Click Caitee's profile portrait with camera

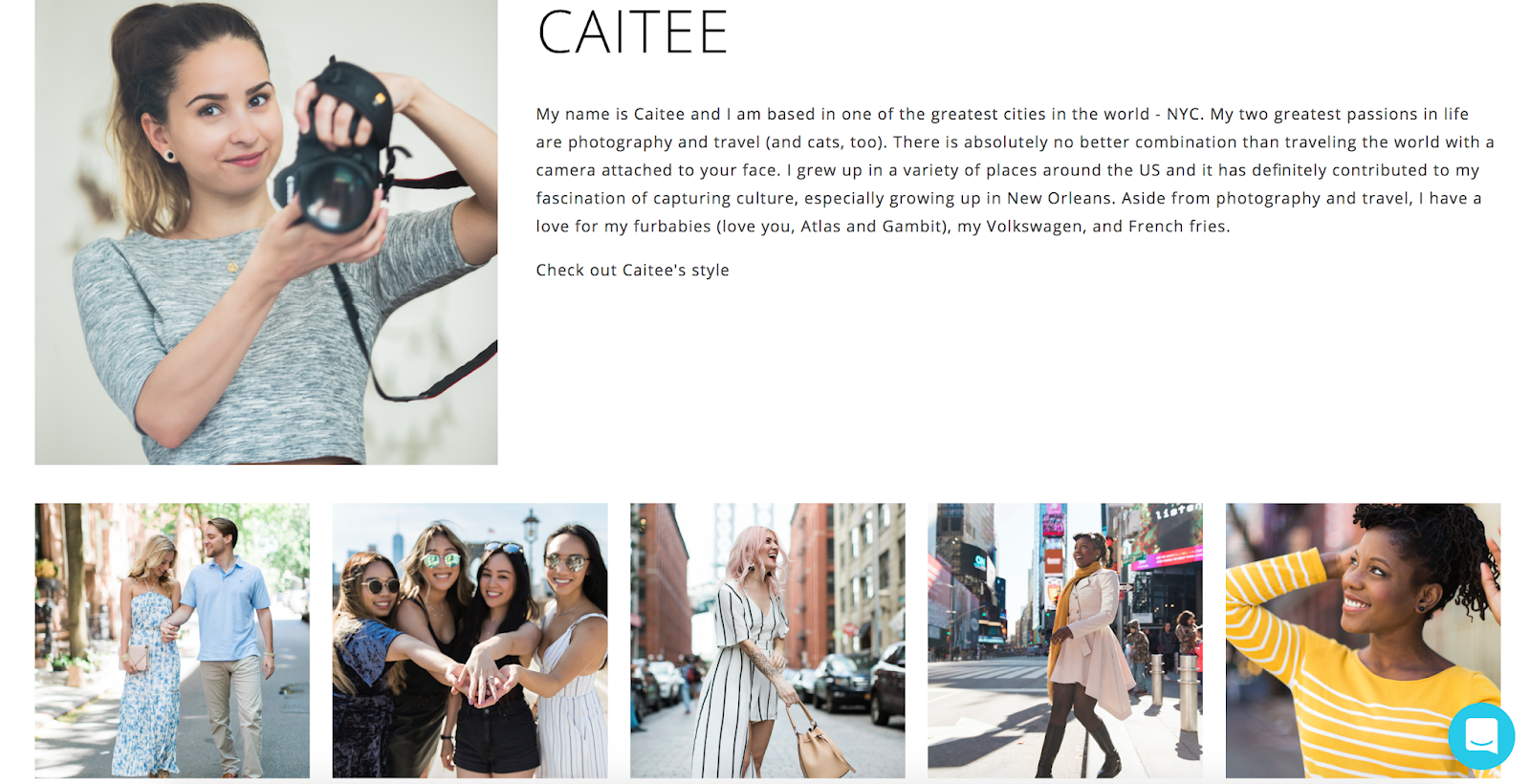266,232
